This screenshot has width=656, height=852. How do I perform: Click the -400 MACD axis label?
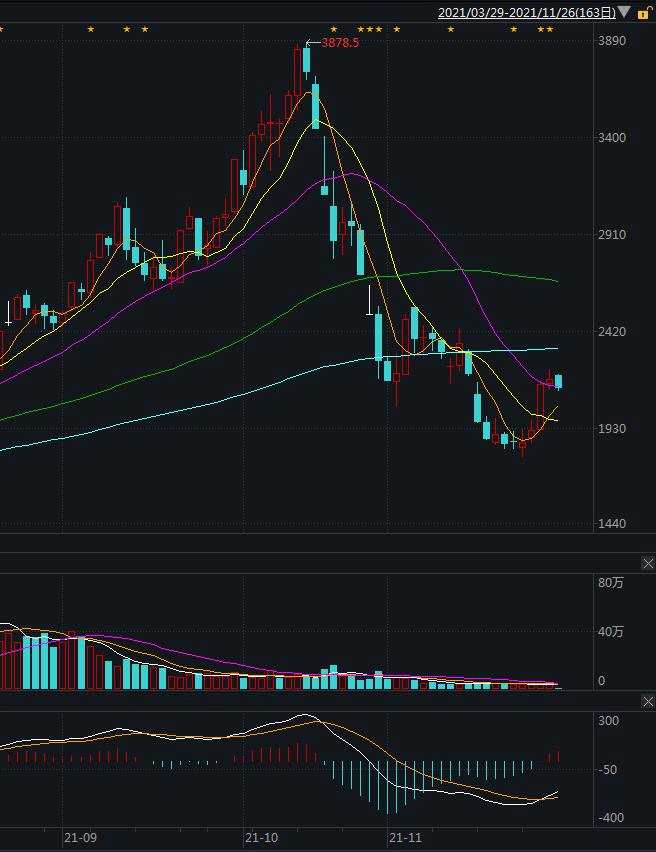(610, 818)
